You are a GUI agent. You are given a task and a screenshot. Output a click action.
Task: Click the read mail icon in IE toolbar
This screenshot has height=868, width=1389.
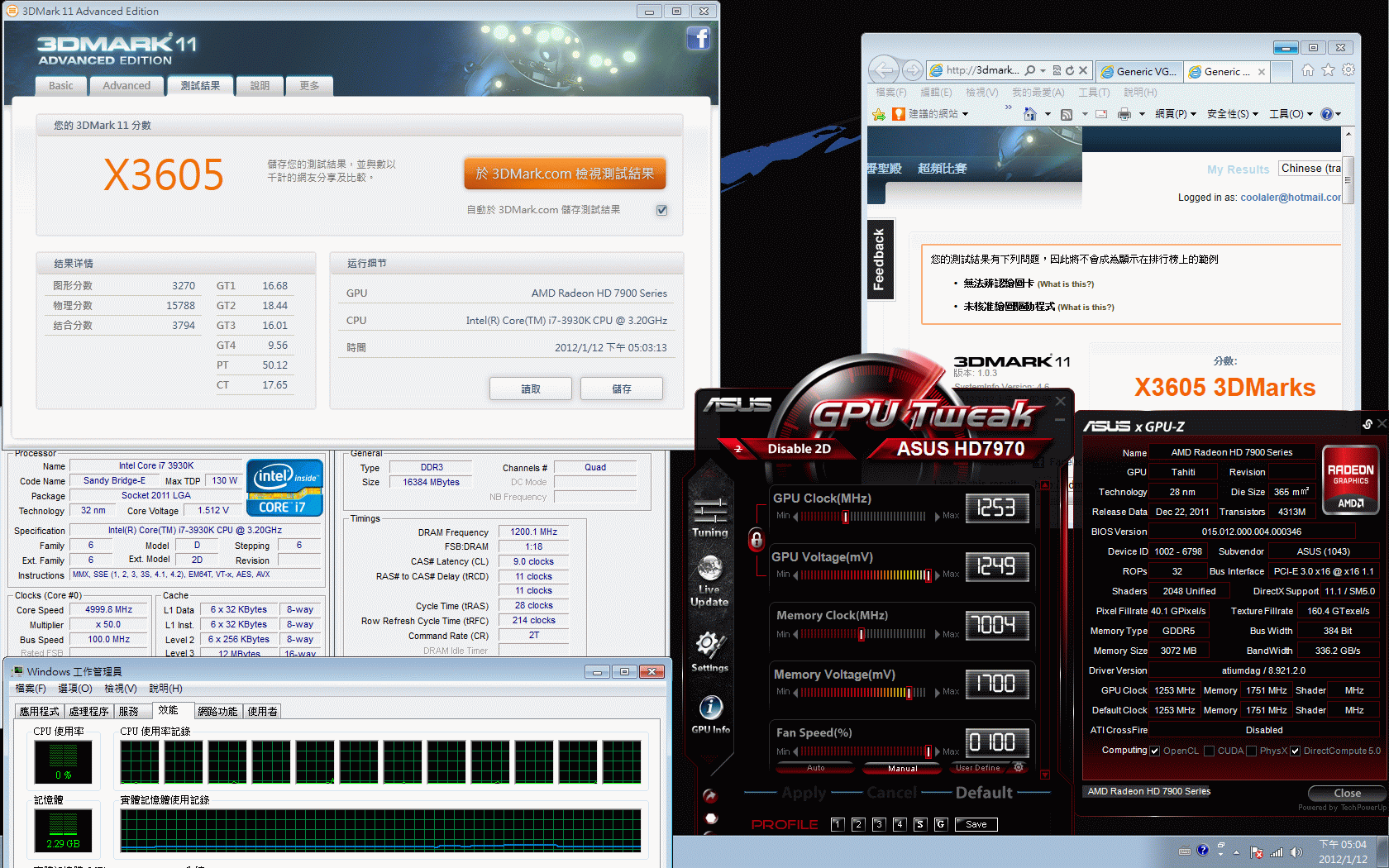click(1101, 114)
